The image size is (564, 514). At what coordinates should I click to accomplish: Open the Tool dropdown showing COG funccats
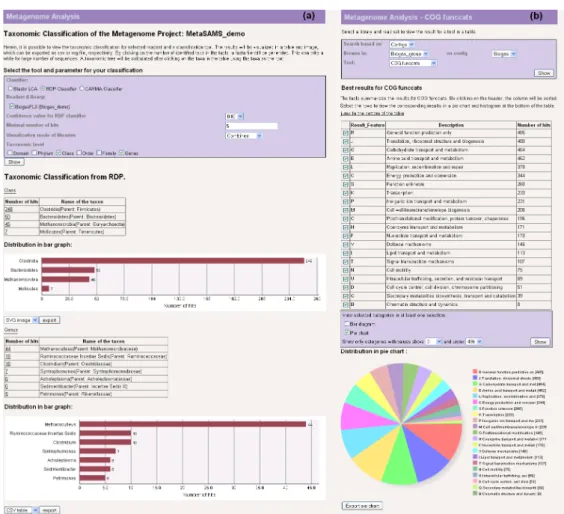[x=413, y=63]
